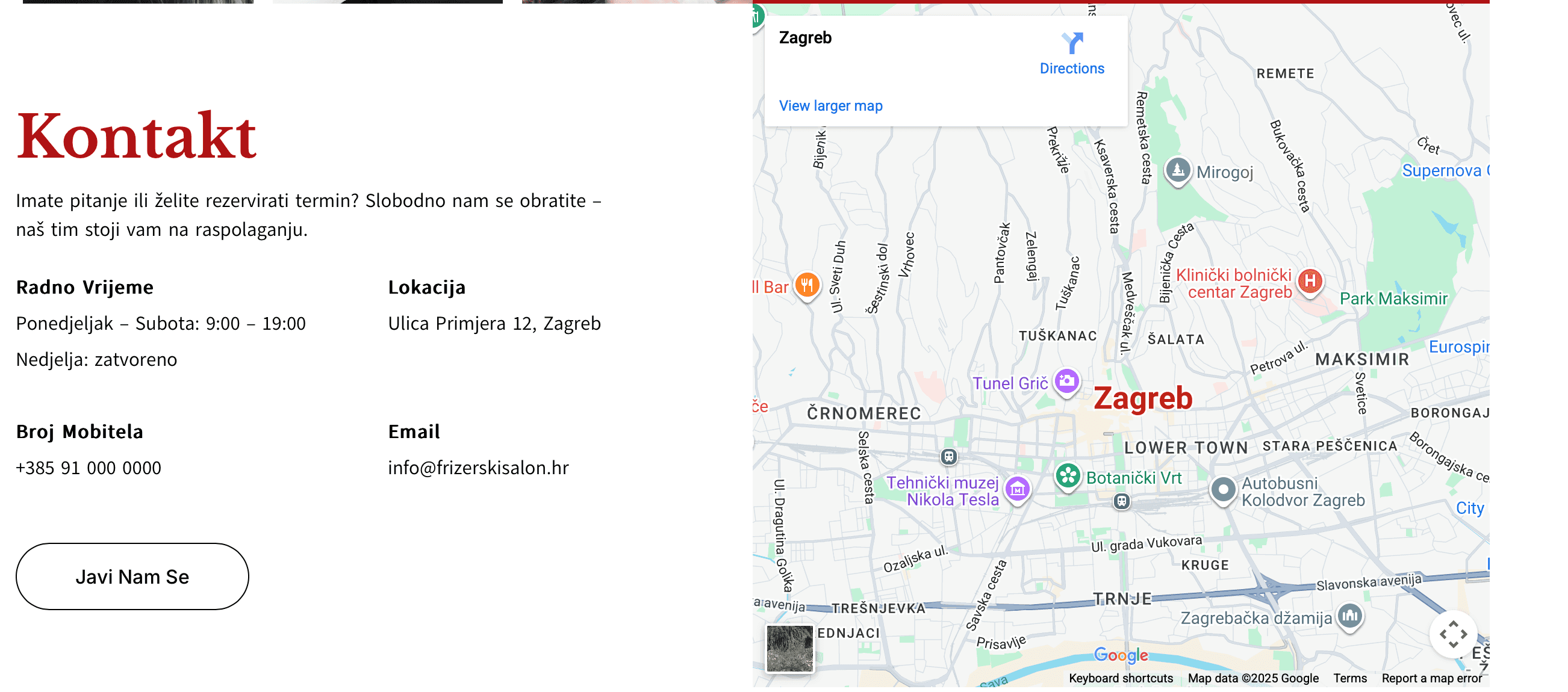Viewport: 1568px width, 692px height.
Task: Select the Mirogoj cemetery marker on map
Action: (1178, 171)
